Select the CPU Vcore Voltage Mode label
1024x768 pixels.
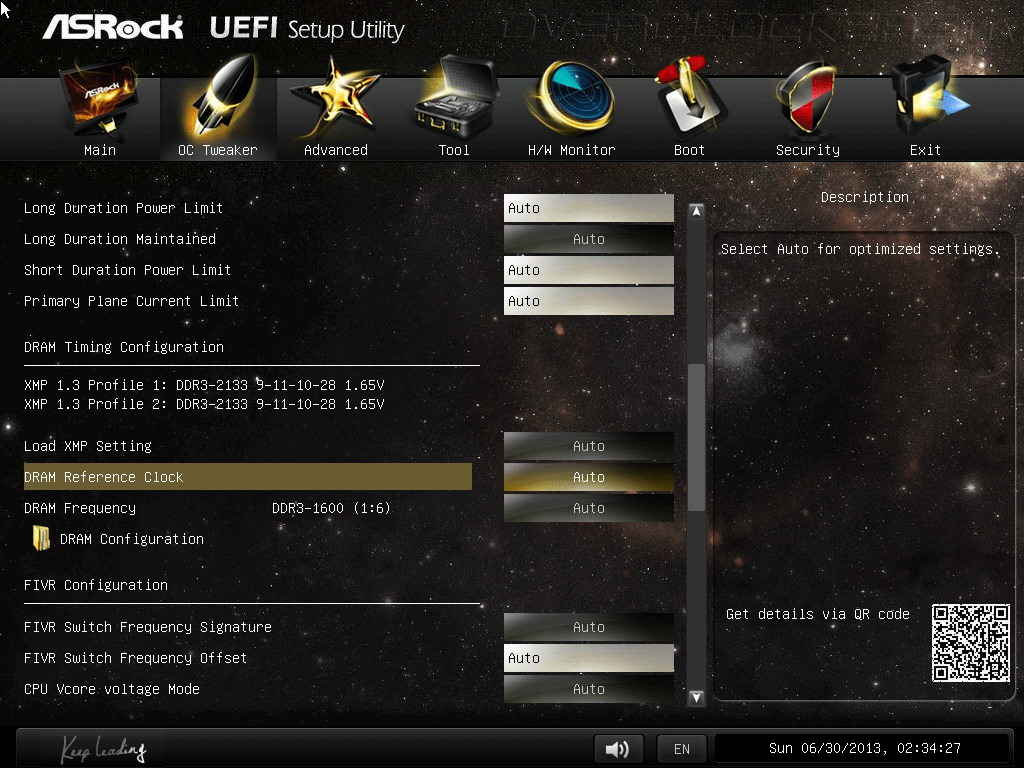point(112,689)
